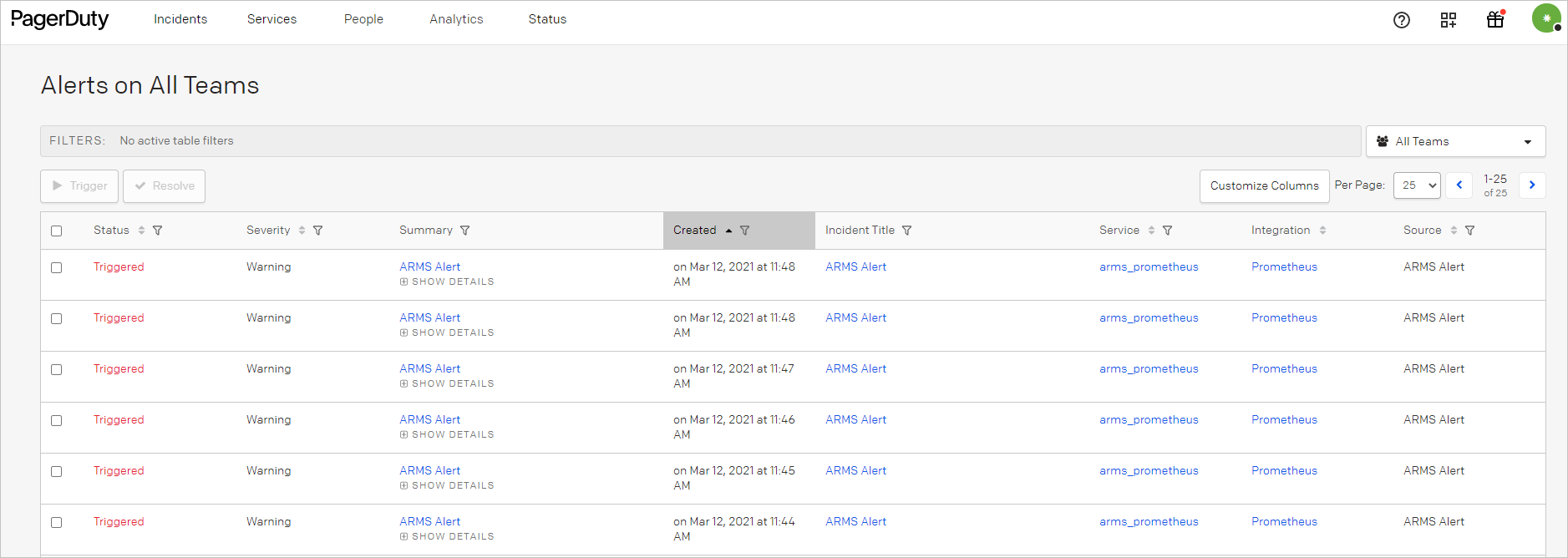Open ARMS Alert summary link for 11:47 alert
Viewport: 1568px width, 558px height.
[x=429, y=369]
